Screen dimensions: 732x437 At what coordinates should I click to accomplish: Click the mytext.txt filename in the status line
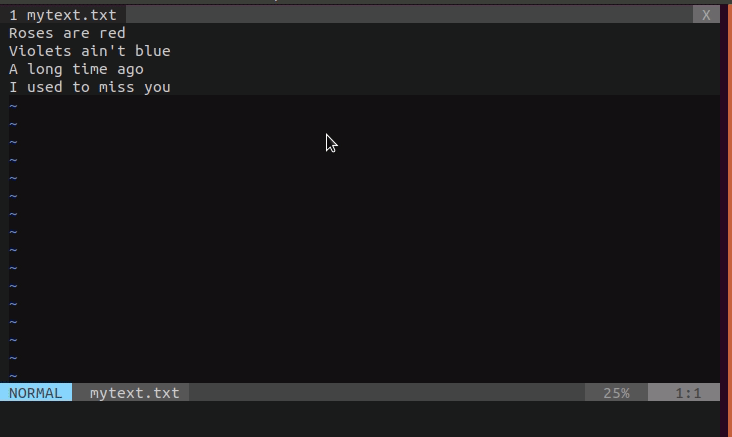[x=134, y=393]
